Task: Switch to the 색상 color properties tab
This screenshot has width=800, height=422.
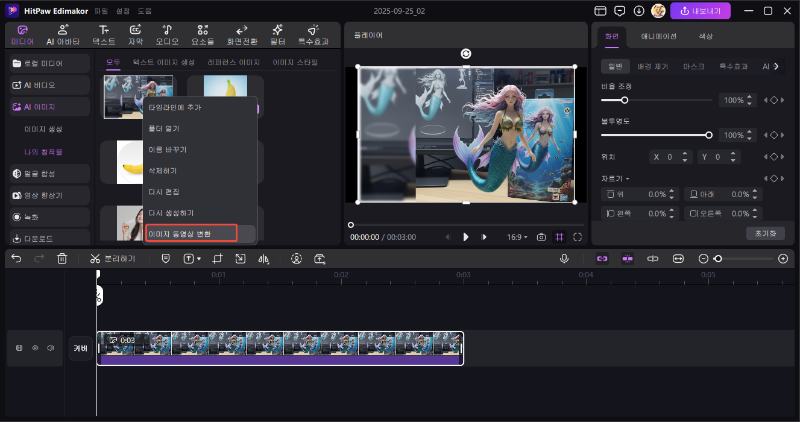Action: (706, 36)
